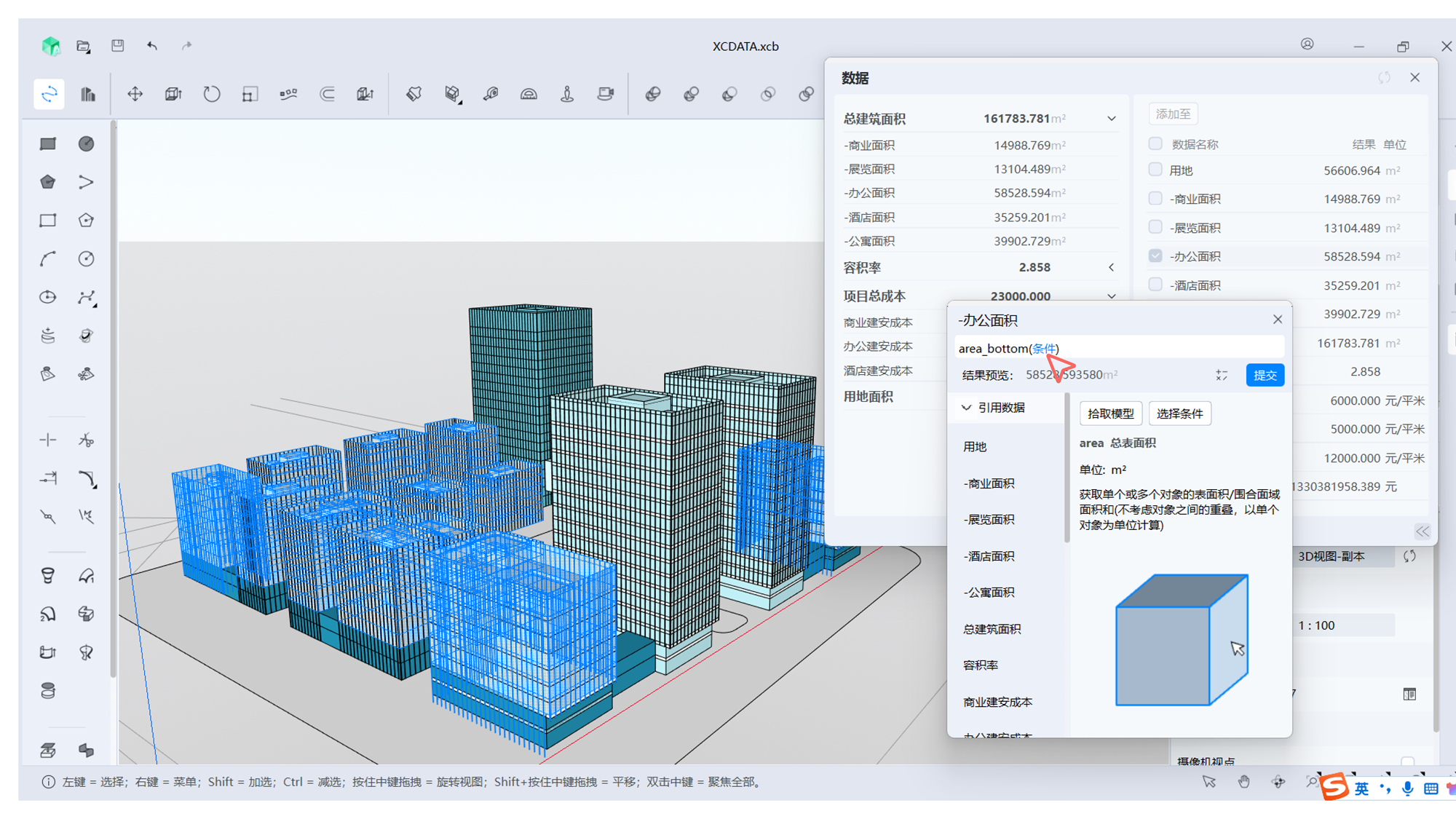Select -酒店面积 in reference list
Image resolution: width=1456 pixels, height=819 pixels.
click(989, 556)
